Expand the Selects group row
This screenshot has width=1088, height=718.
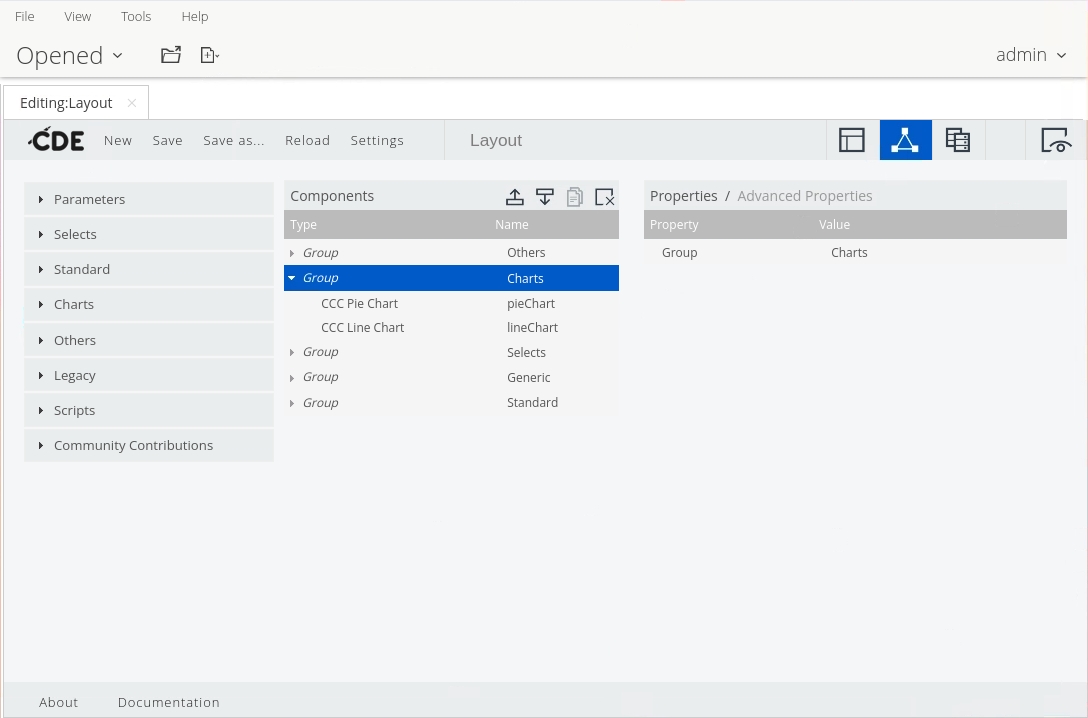pos(292,352)
